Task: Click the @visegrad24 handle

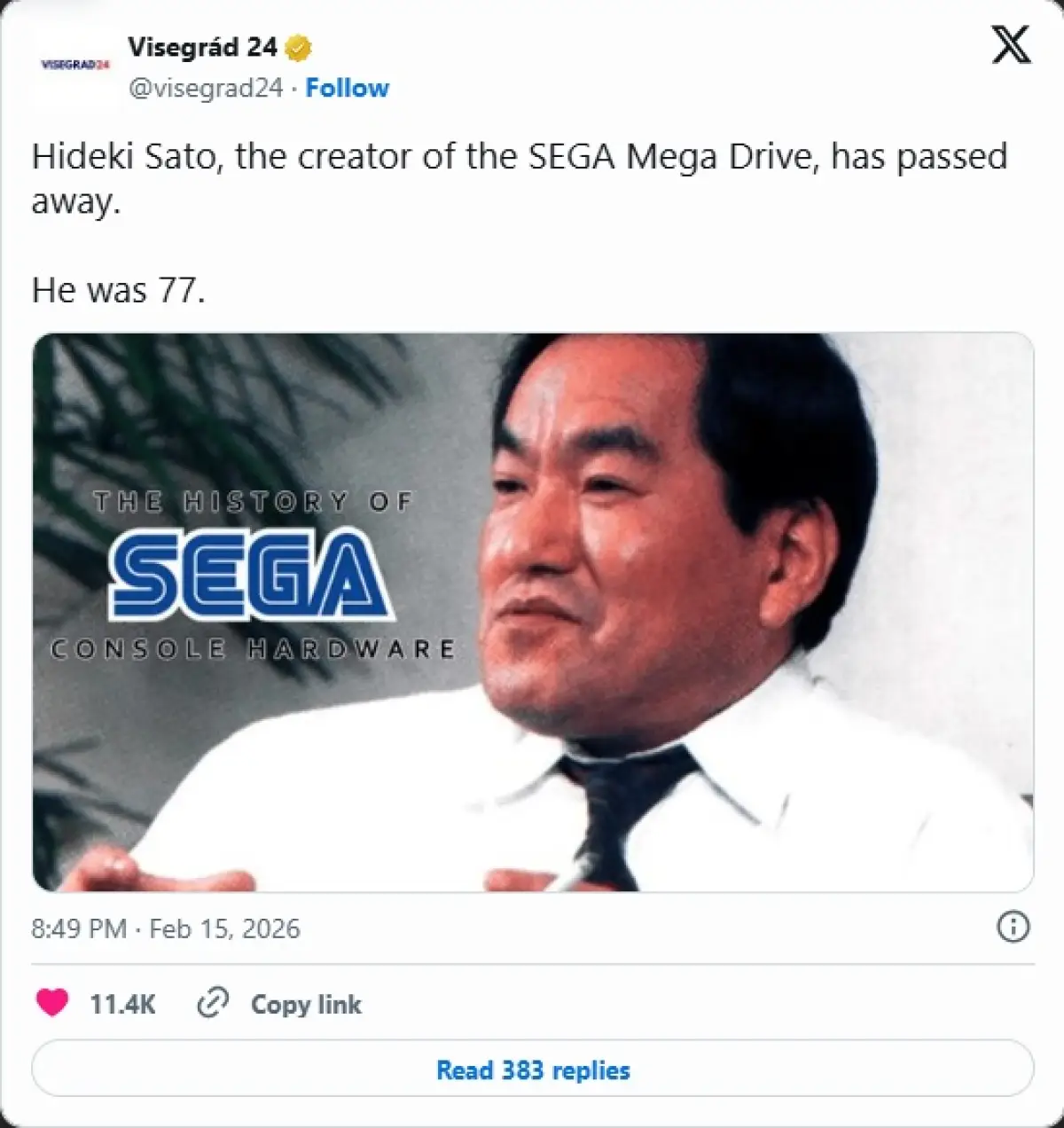Action: [x=206, y=88]
